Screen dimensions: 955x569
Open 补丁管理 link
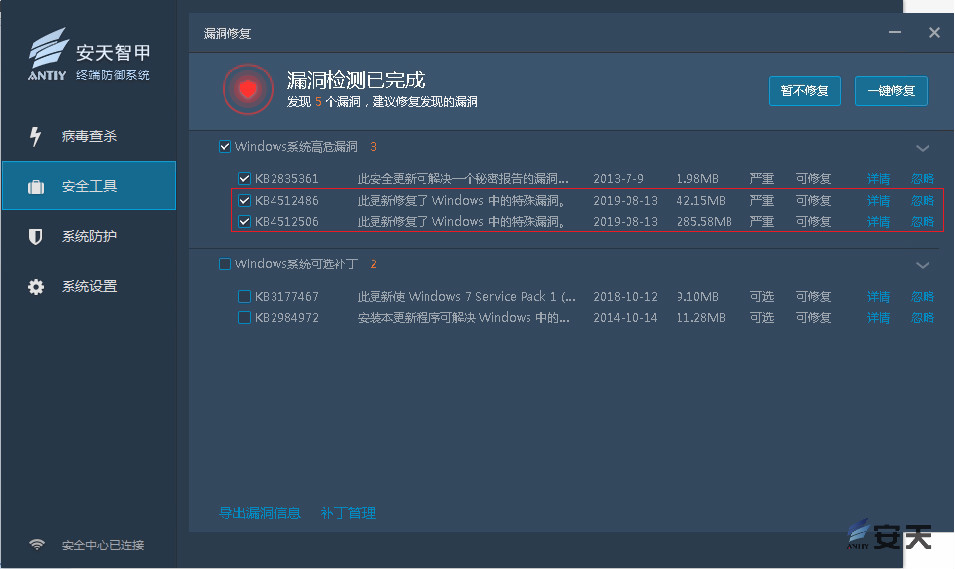pyautogui.click(x=348, y=513)
